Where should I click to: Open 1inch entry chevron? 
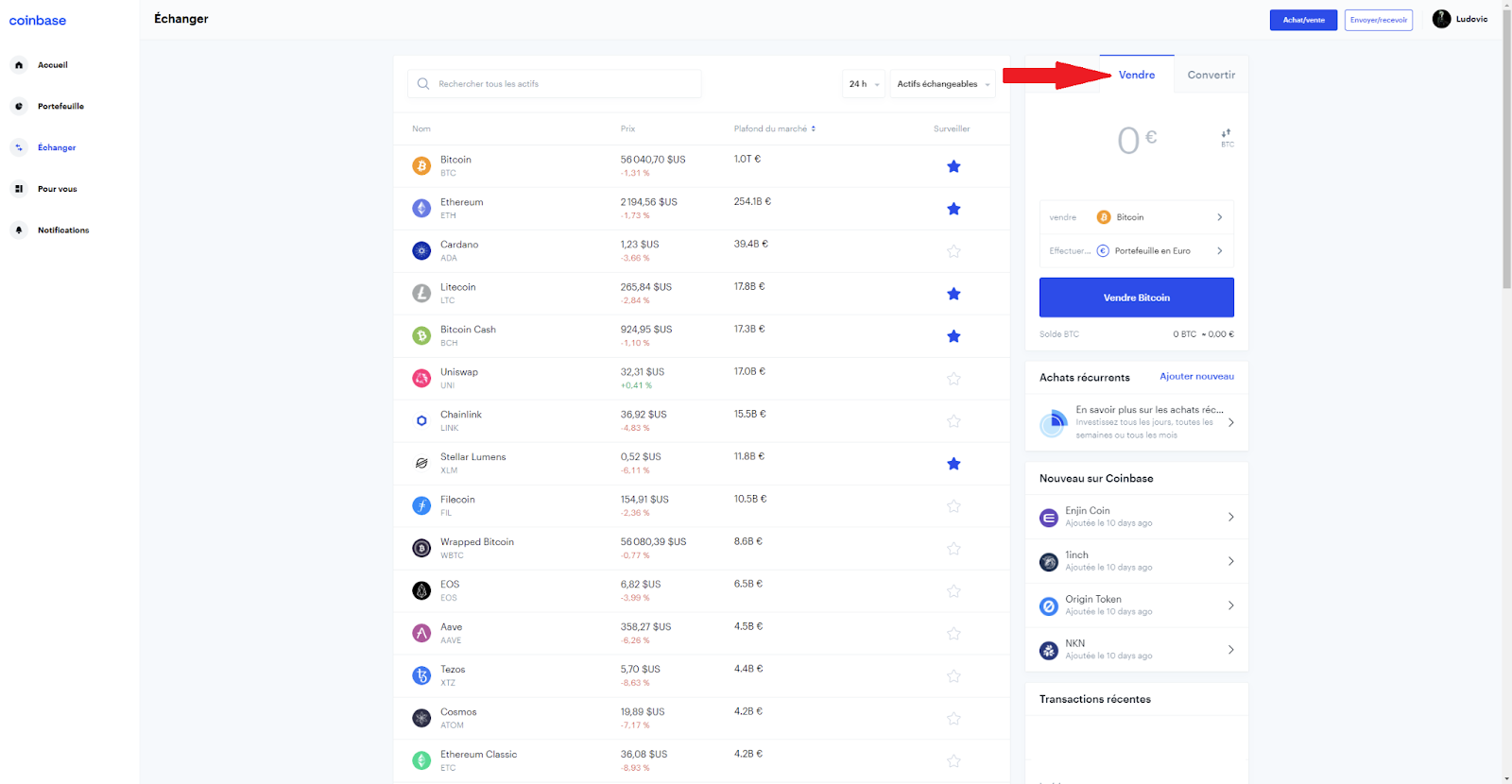1230,561
